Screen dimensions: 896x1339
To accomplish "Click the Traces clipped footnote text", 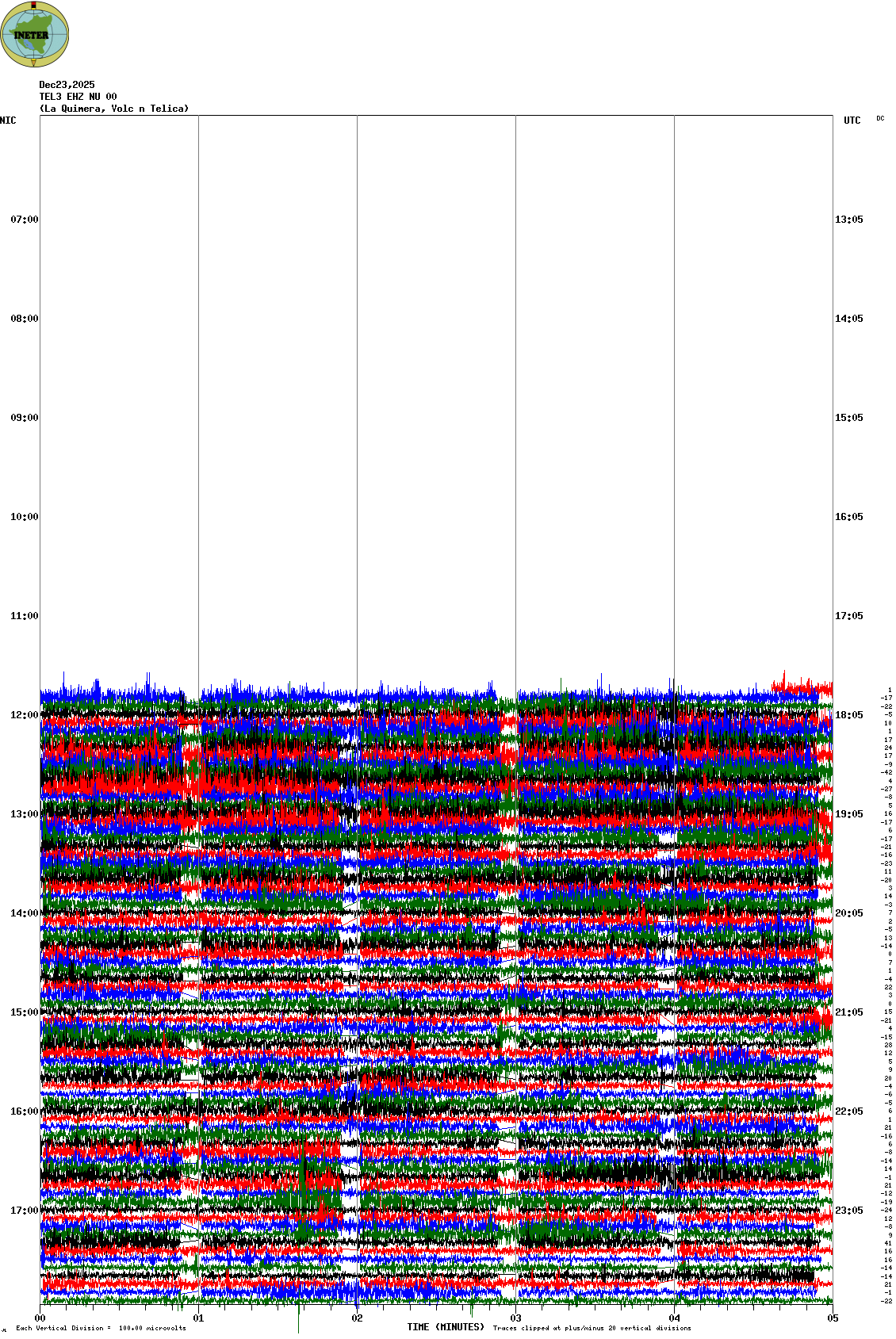I will 592,1328.
